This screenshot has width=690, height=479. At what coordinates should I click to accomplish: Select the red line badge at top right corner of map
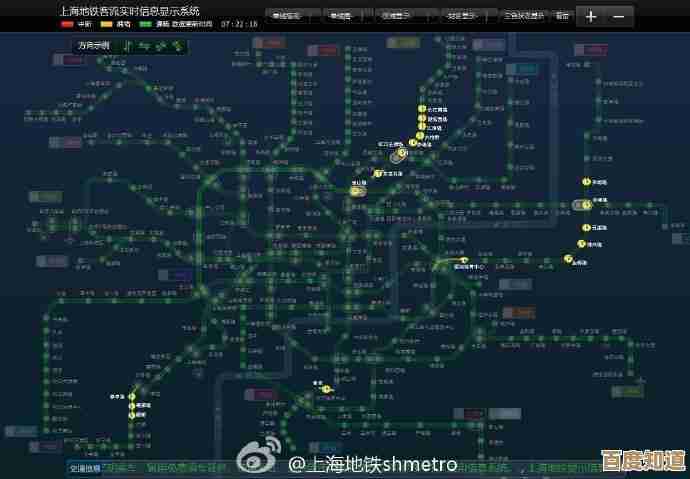(591, 50)
